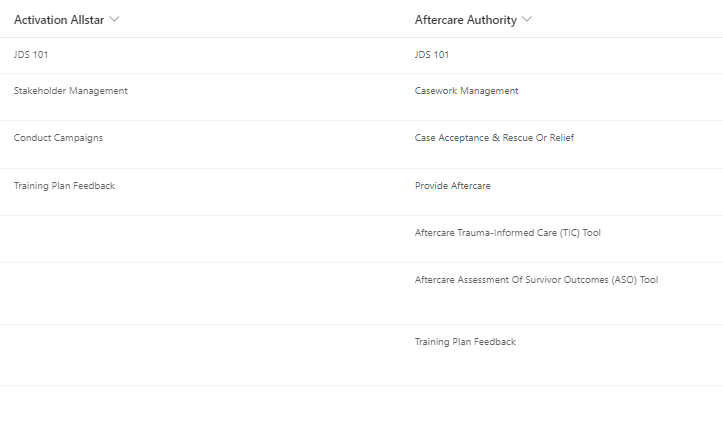Select Aftercare Assessment Of Survivor Outcomes Tool
Viewport: 723px width, 439px height.
click(536, 280)
